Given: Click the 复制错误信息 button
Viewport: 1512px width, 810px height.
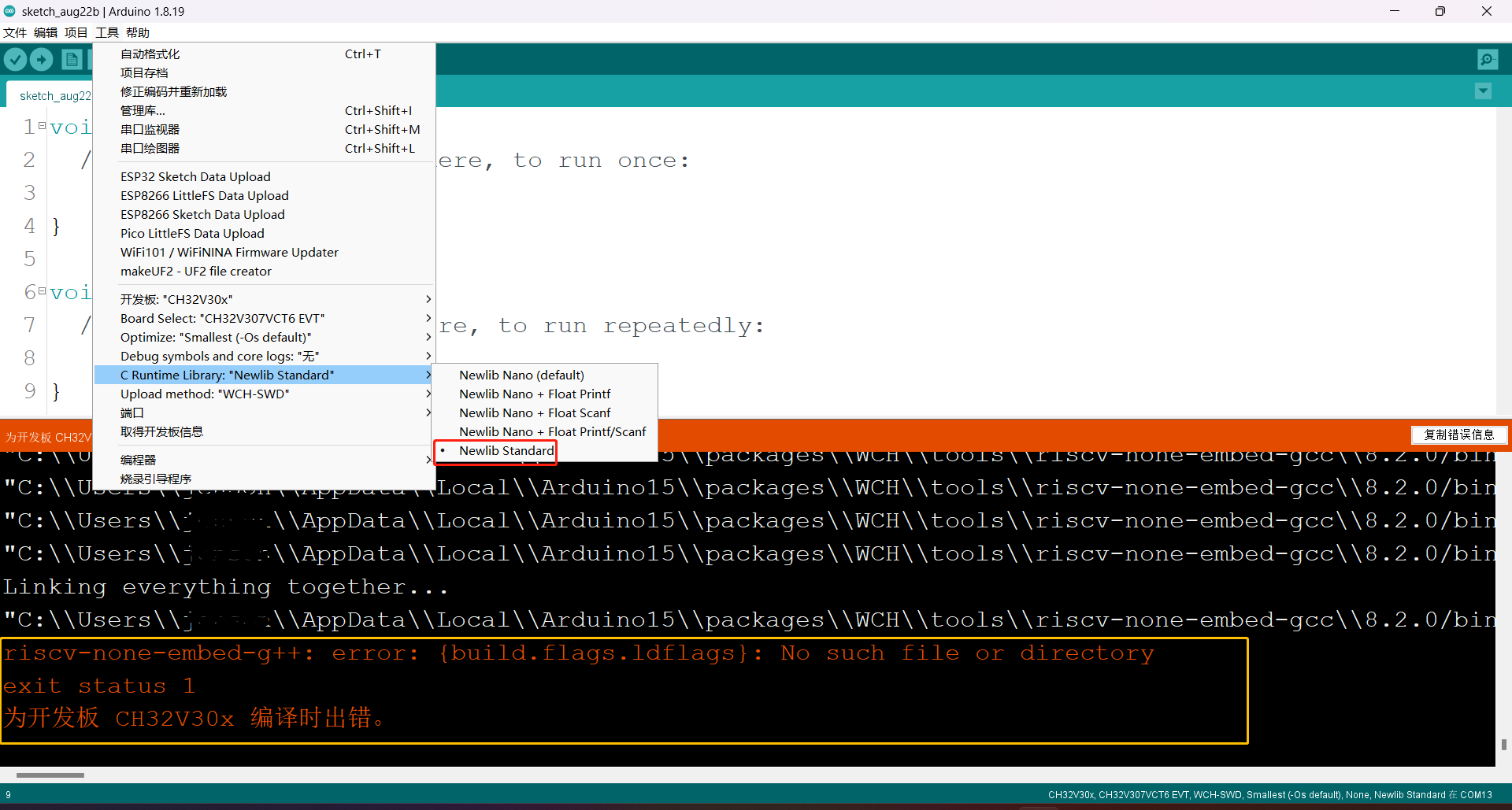Looking at the screenshot, I should pyautogui.click(x=1458, y=435).
